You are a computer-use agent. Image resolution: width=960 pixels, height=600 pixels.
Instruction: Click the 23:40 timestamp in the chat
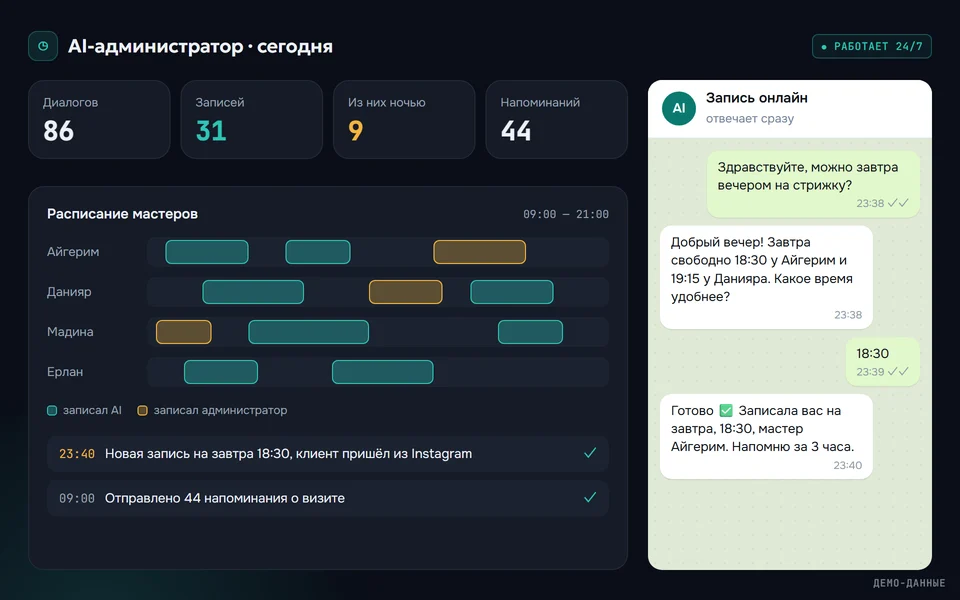[847, 465]
